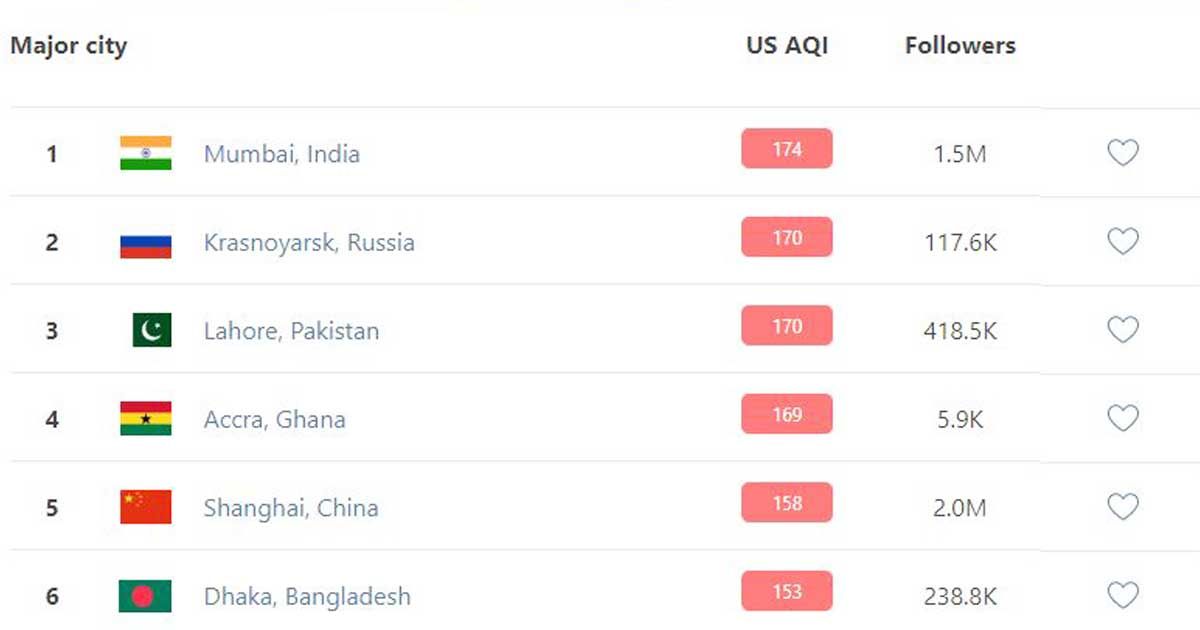Open the Shanghai, China link
This screenshot has height=630, width=1200.
pos(291,508)
